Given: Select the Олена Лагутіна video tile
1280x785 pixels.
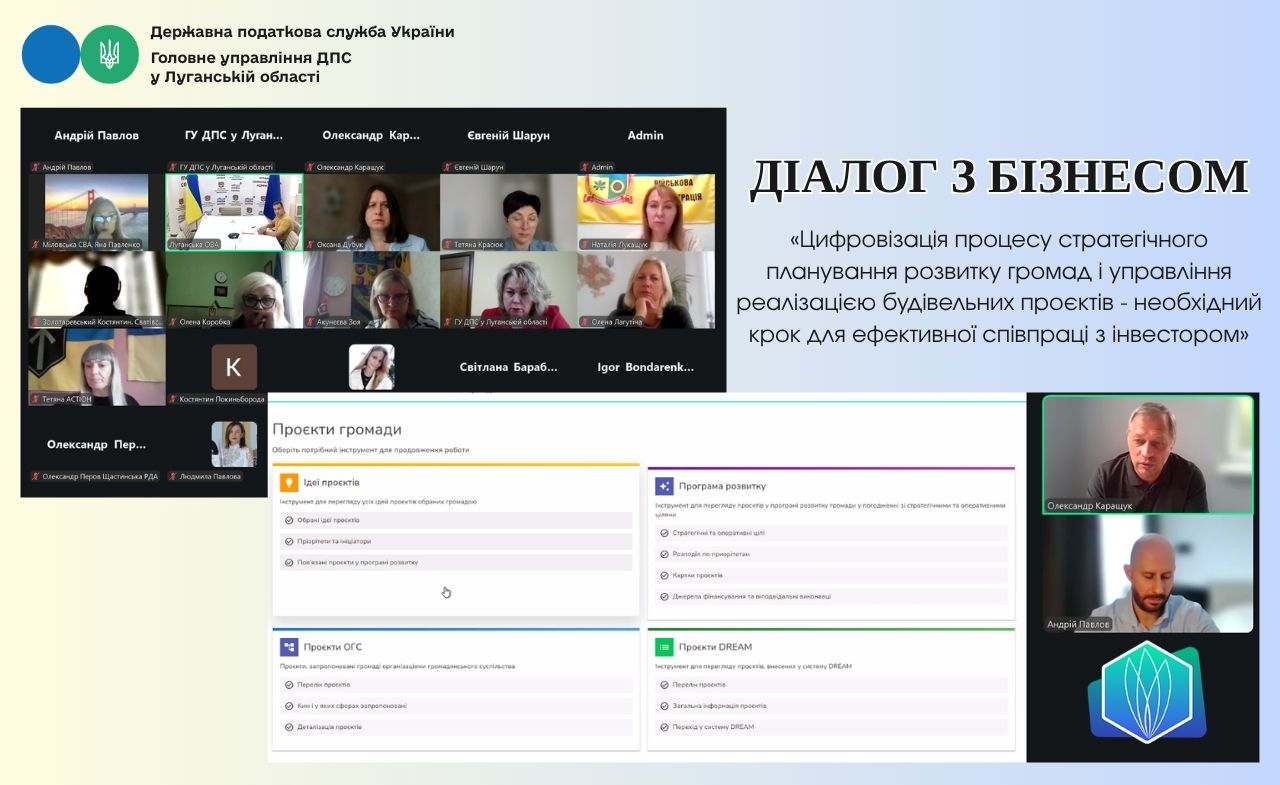Looking at the screenshot, I should point(646,290).
